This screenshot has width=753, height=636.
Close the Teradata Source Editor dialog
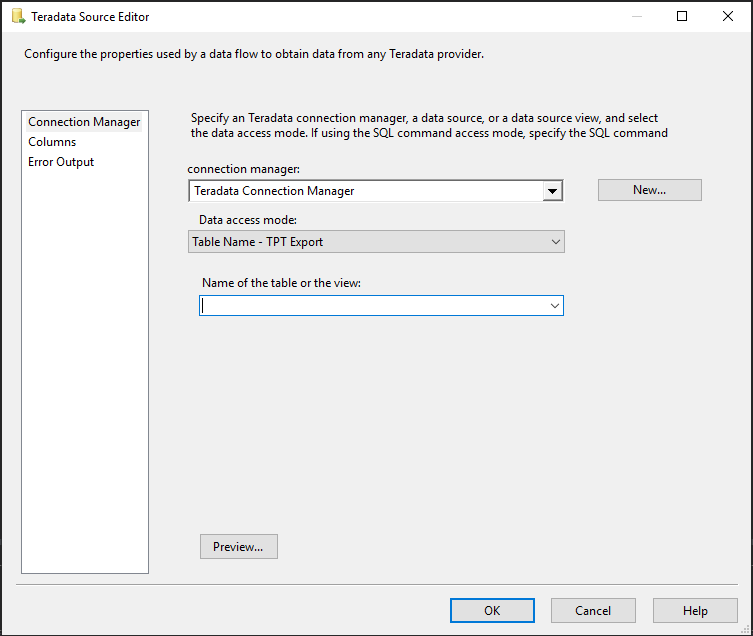click(728, 17)
